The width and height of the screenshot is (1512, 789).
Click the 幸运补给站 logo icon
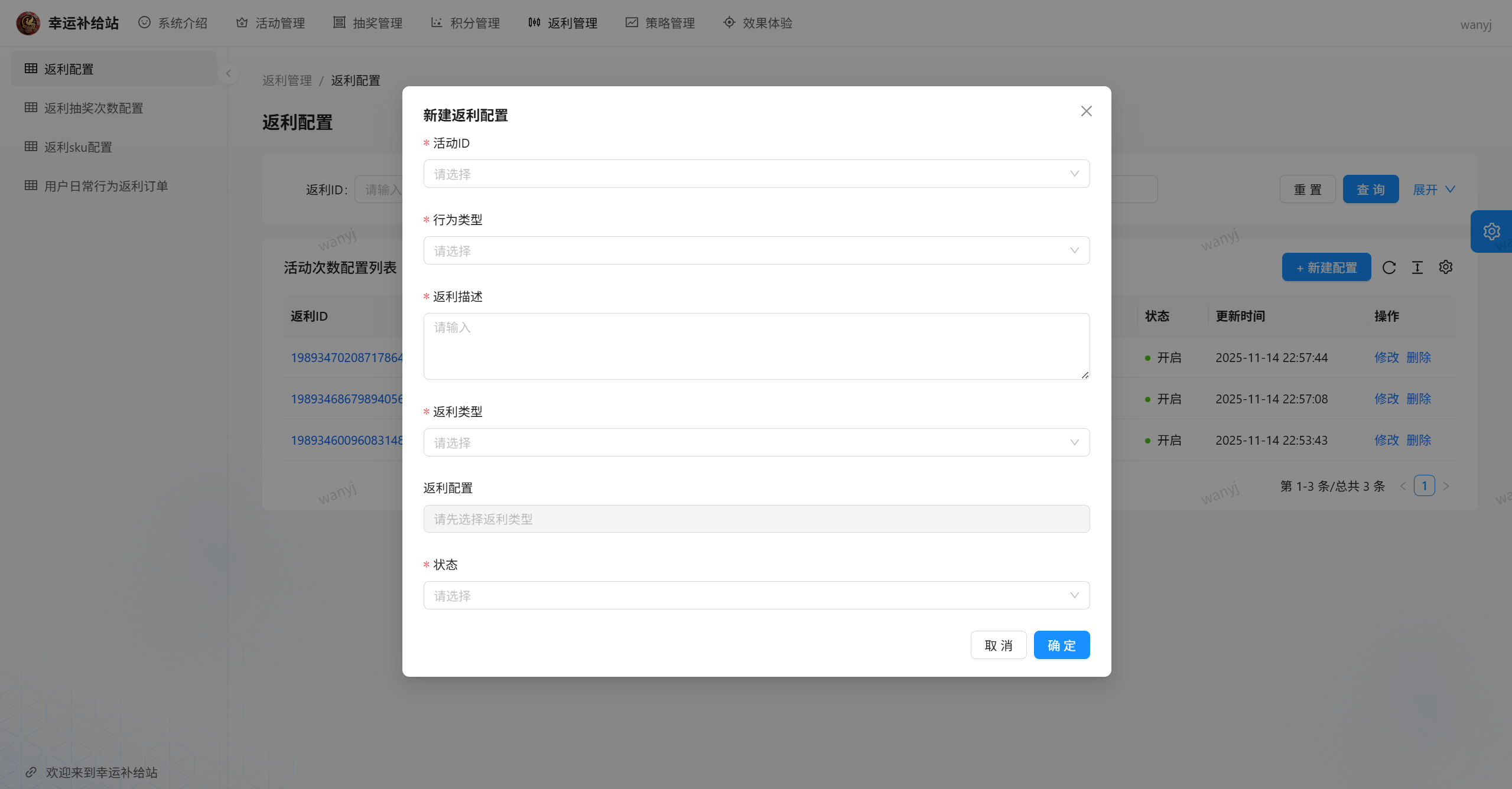(28, 23)
